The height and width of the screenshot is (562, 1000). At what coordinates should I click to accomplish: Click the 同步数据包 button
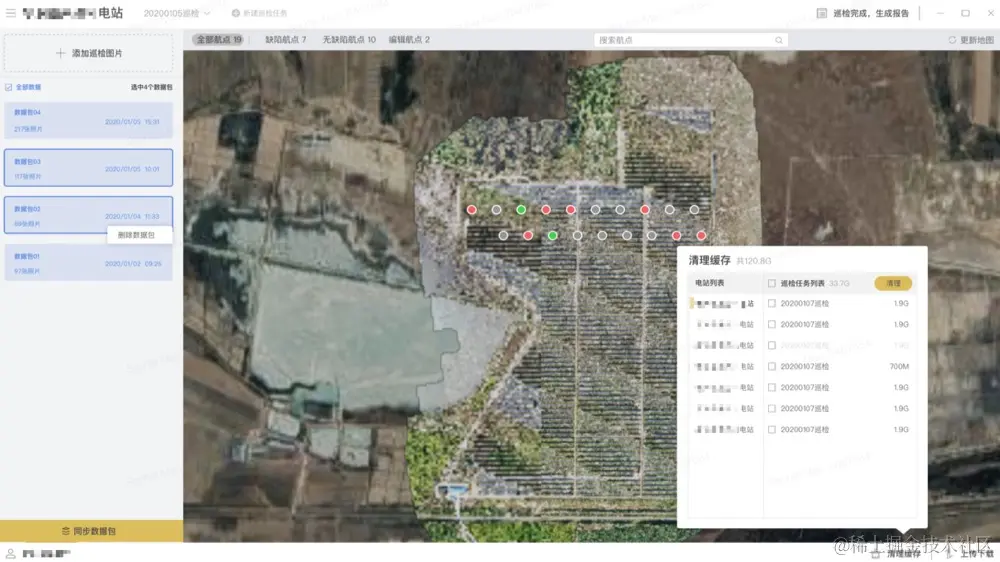click(x=91, y=531)
